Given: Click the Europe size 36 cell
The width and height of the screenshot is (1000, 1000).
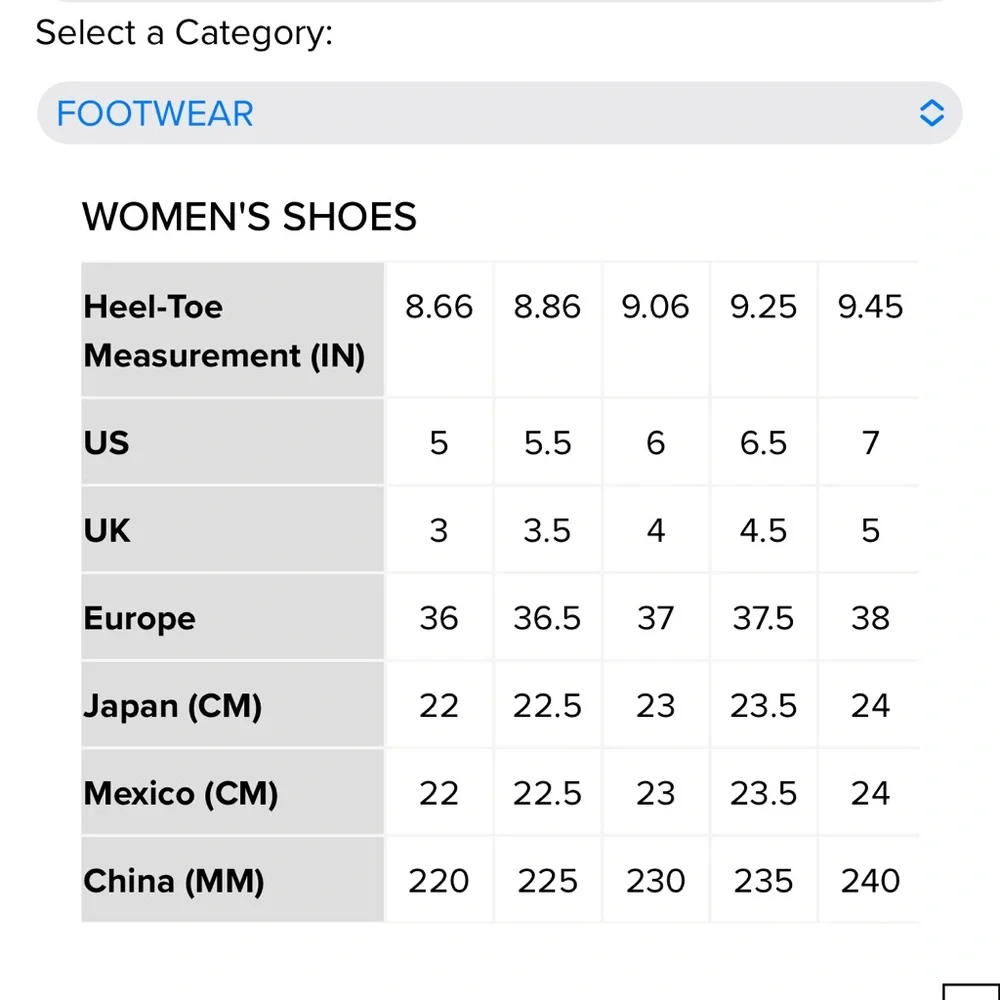Looking at the screenshot, I should 439,617.
